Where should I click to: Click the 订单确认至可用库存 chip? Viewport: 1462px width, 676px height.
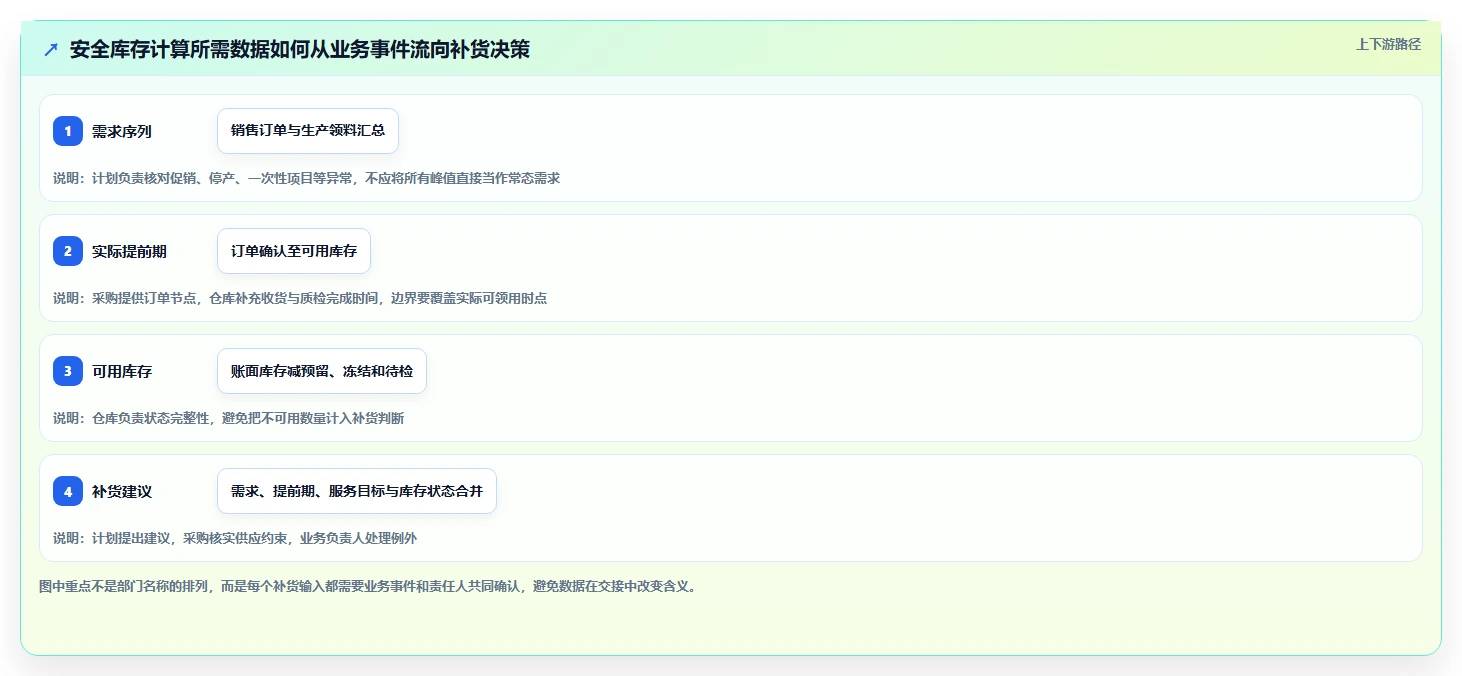point(294,251)
